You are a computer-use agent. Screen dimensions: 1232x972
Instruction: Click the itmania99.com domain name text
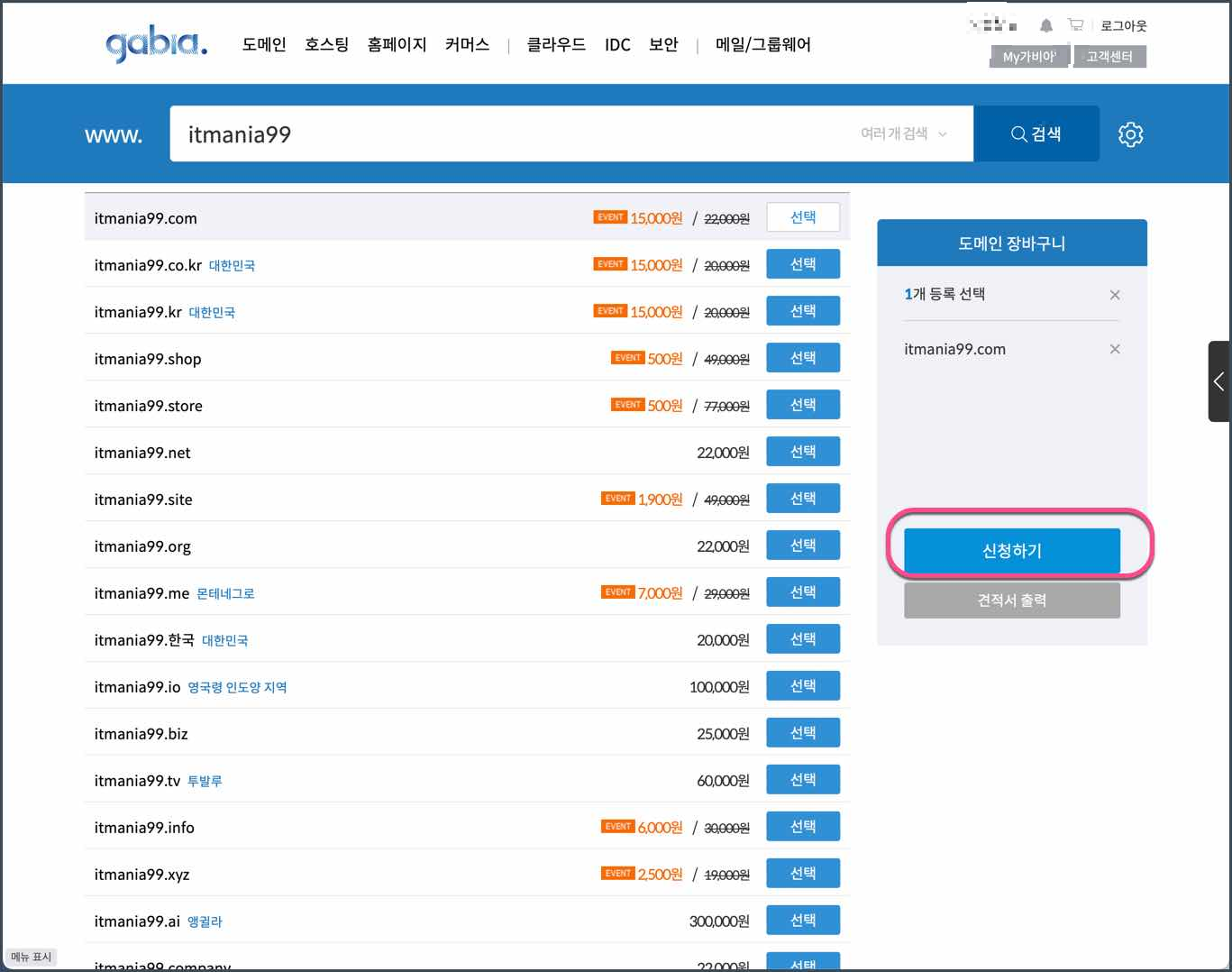tap(145, 218)
